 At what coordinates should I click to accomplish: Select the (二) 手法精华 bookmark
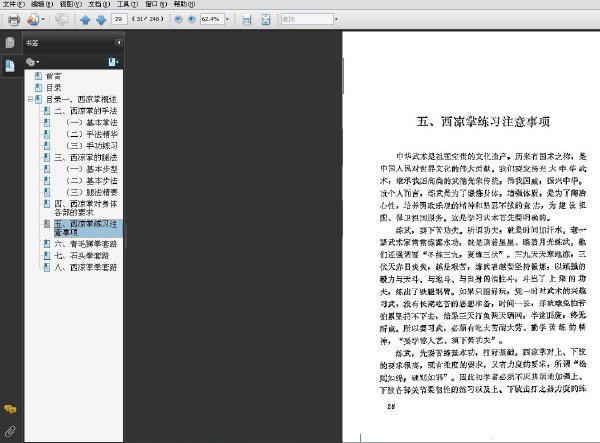(x=92, y=134)
